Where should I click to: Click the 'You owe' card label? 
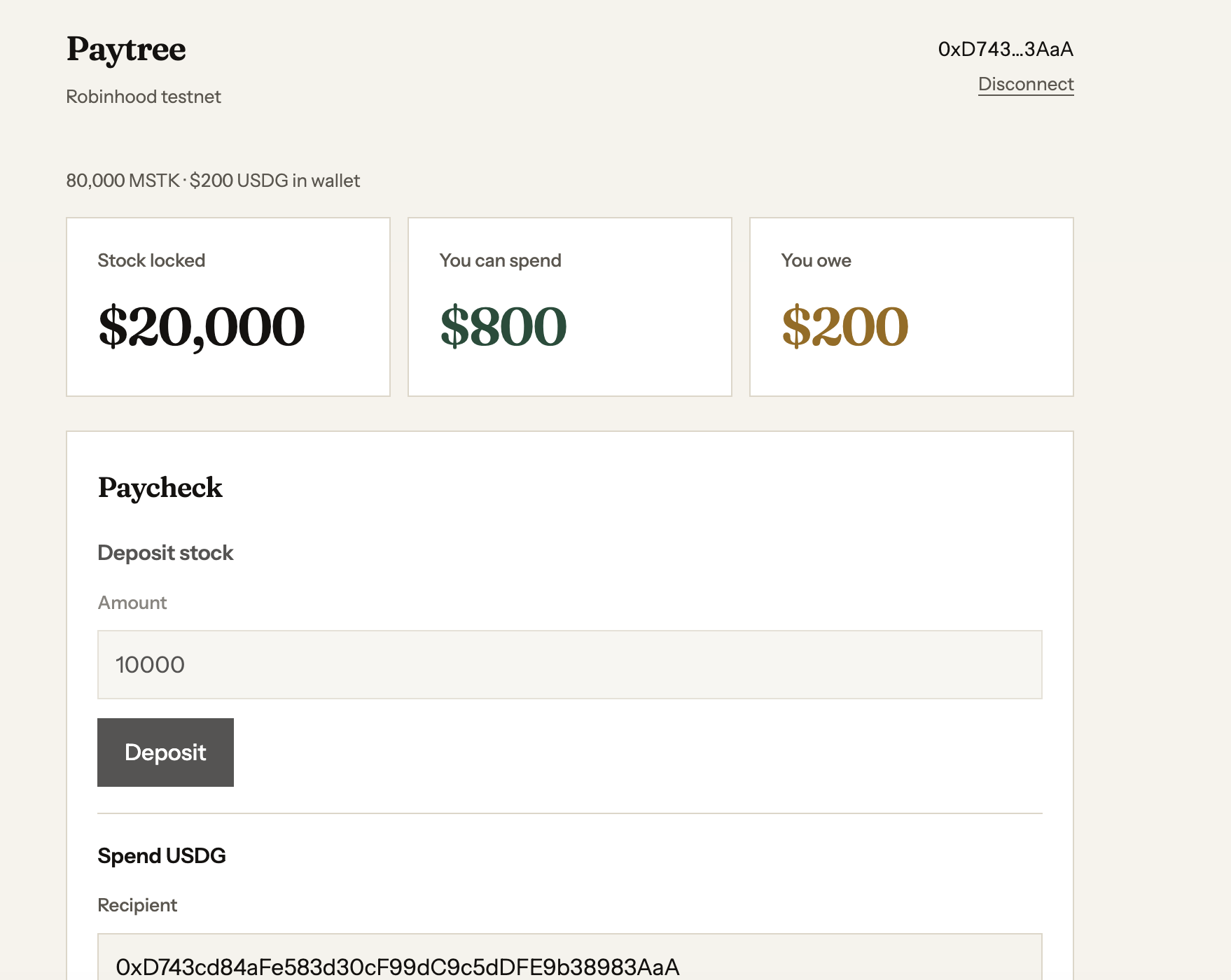(x=816, y=260)
